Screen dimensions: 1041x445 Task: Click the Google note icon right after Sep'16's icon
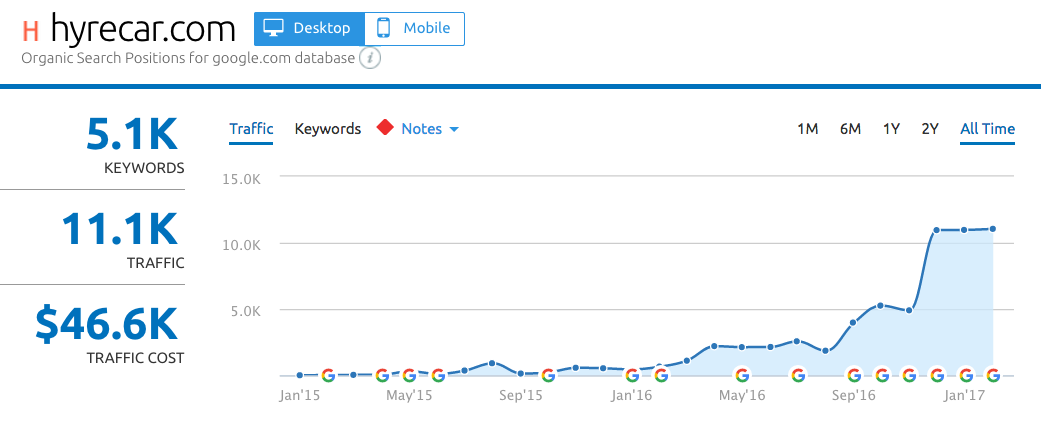882,375
